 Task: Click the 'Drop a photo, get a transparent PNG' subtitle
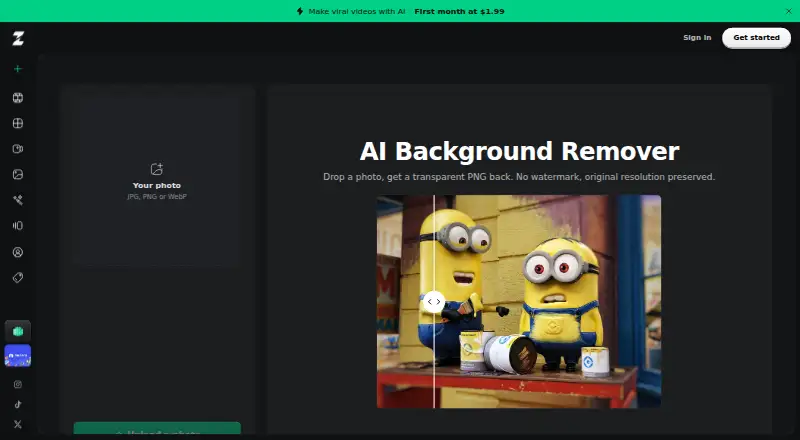click(519, 177)
